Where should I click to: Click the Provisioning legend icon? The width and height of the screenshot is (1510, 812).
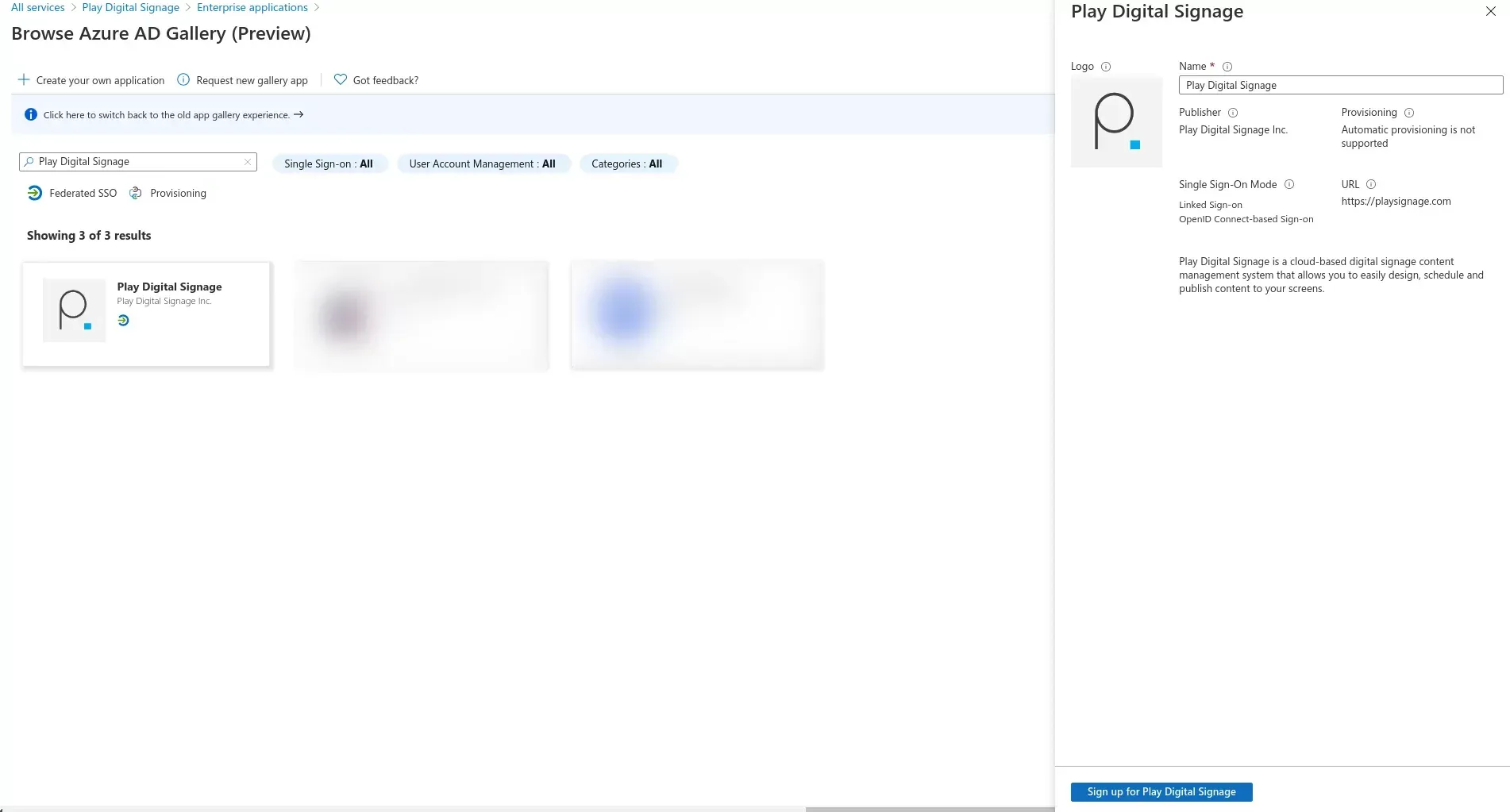136,193
